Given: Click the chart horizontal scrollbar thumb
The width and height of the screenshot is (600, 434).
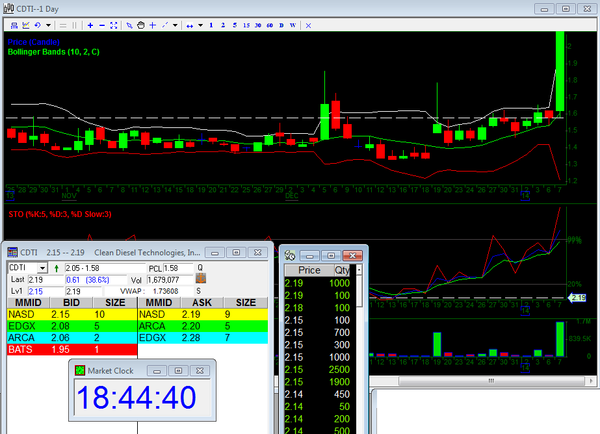Looking at the screenshot, I should (491, 381).
